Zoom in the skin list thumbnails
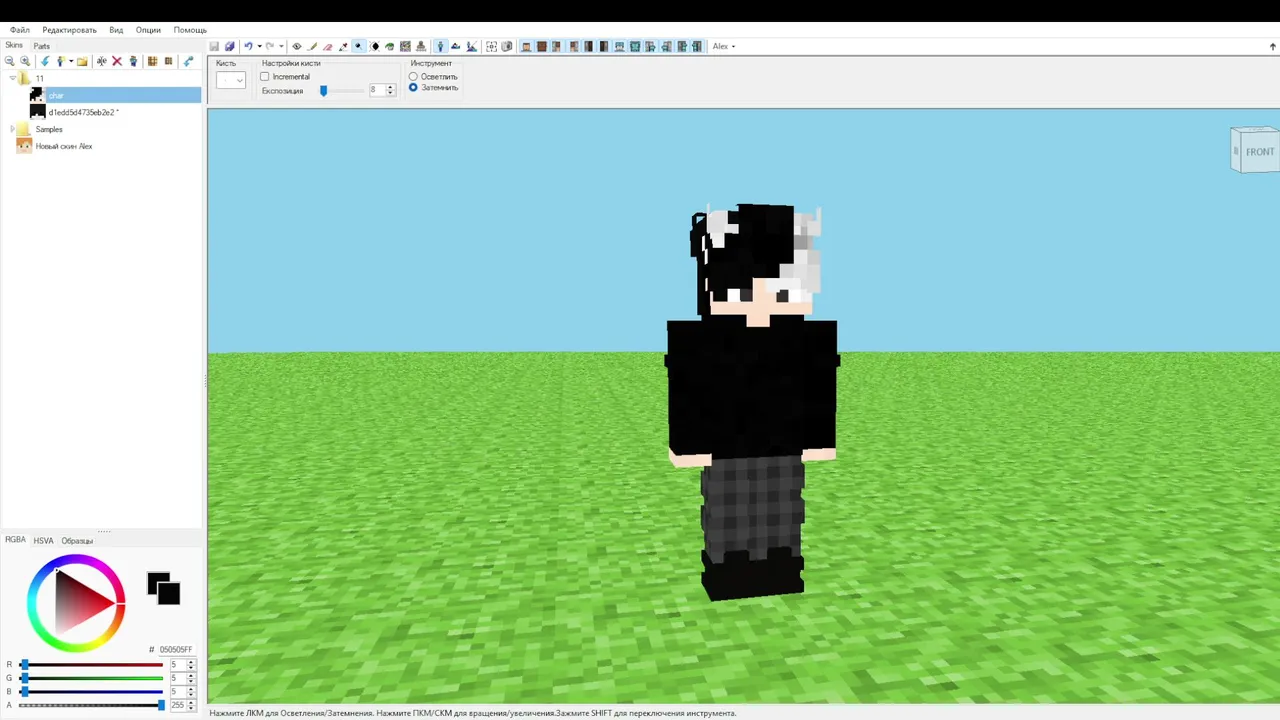 tap(25, 61)
